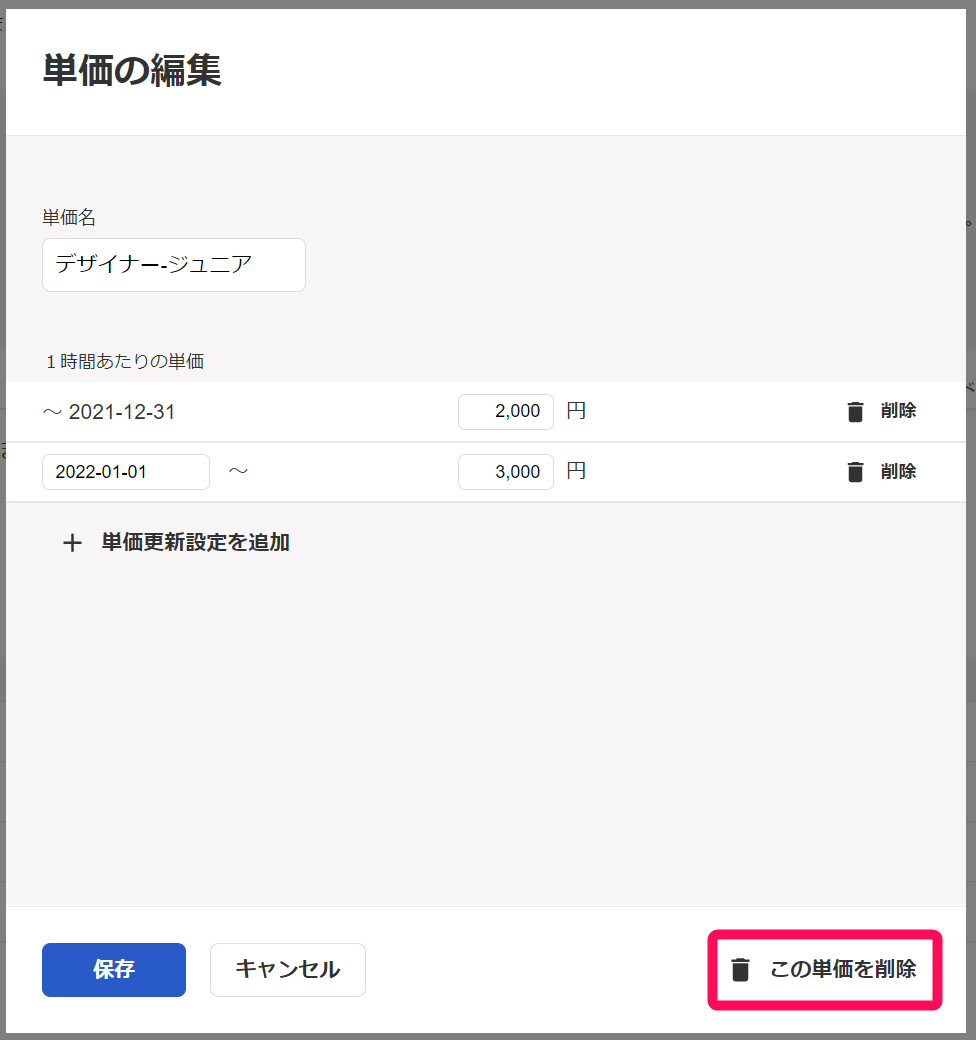The width and height of the screenshot is (976, 1040).
Task: Click the 単価の編集 dialog title
Action: coord(132,70)
